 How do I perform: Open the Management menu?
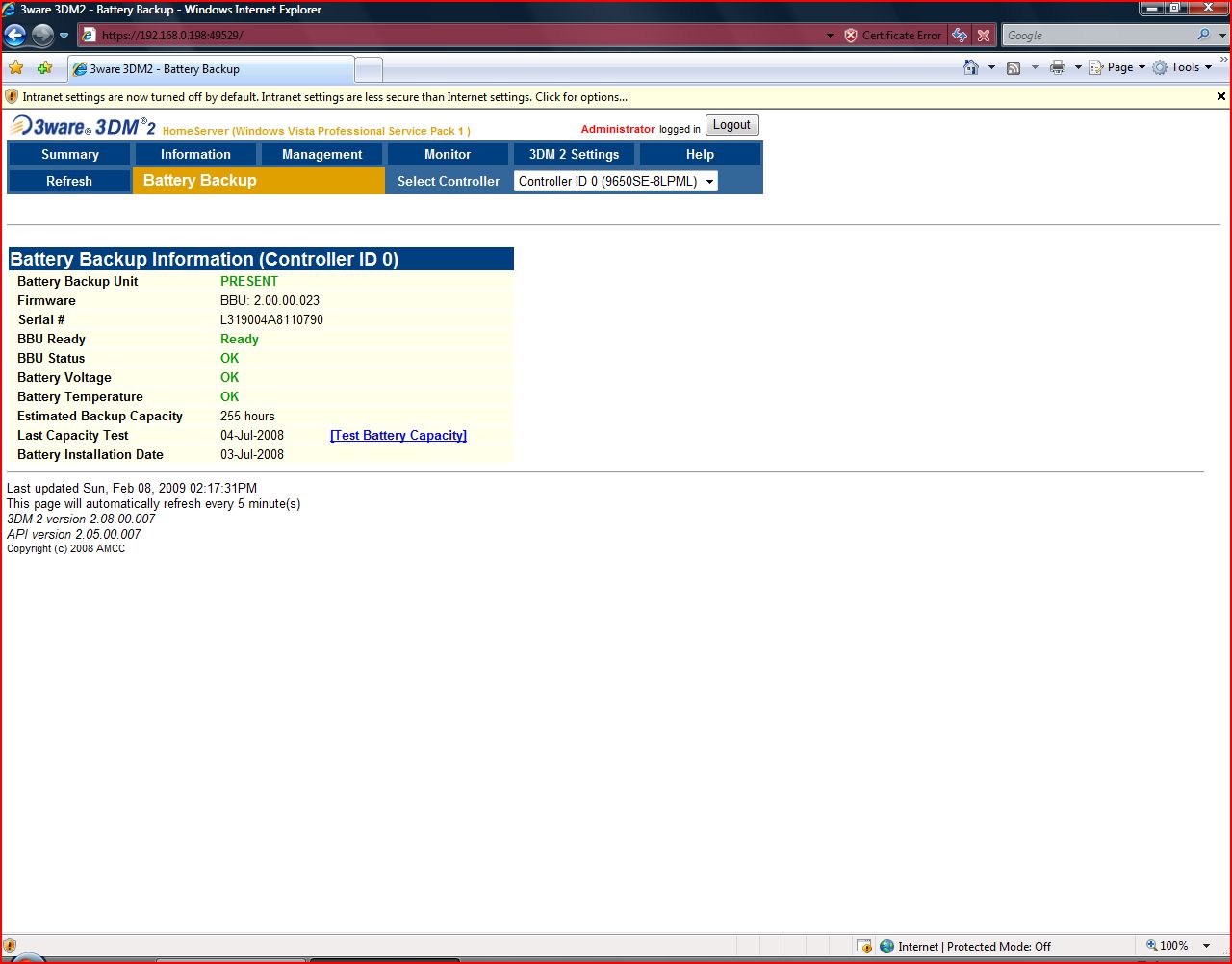click(x=322, y=154)
